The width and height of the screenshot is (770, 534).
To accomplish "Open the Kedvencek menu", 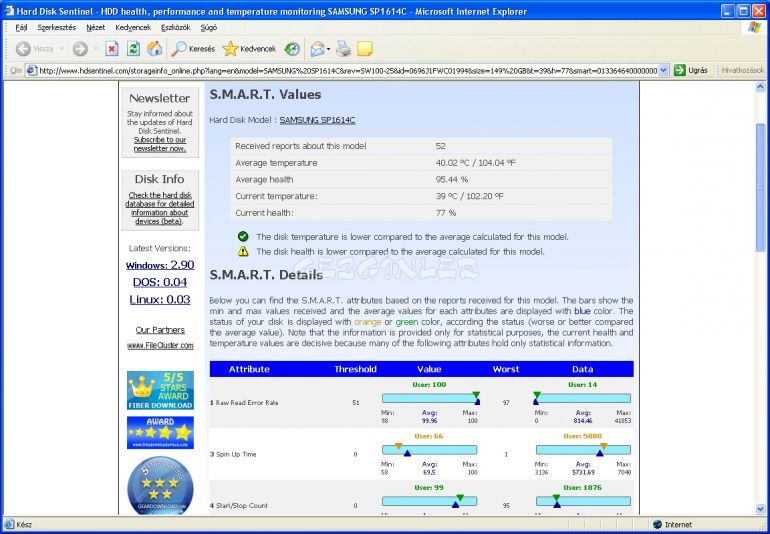I will [x=133, y=28].
